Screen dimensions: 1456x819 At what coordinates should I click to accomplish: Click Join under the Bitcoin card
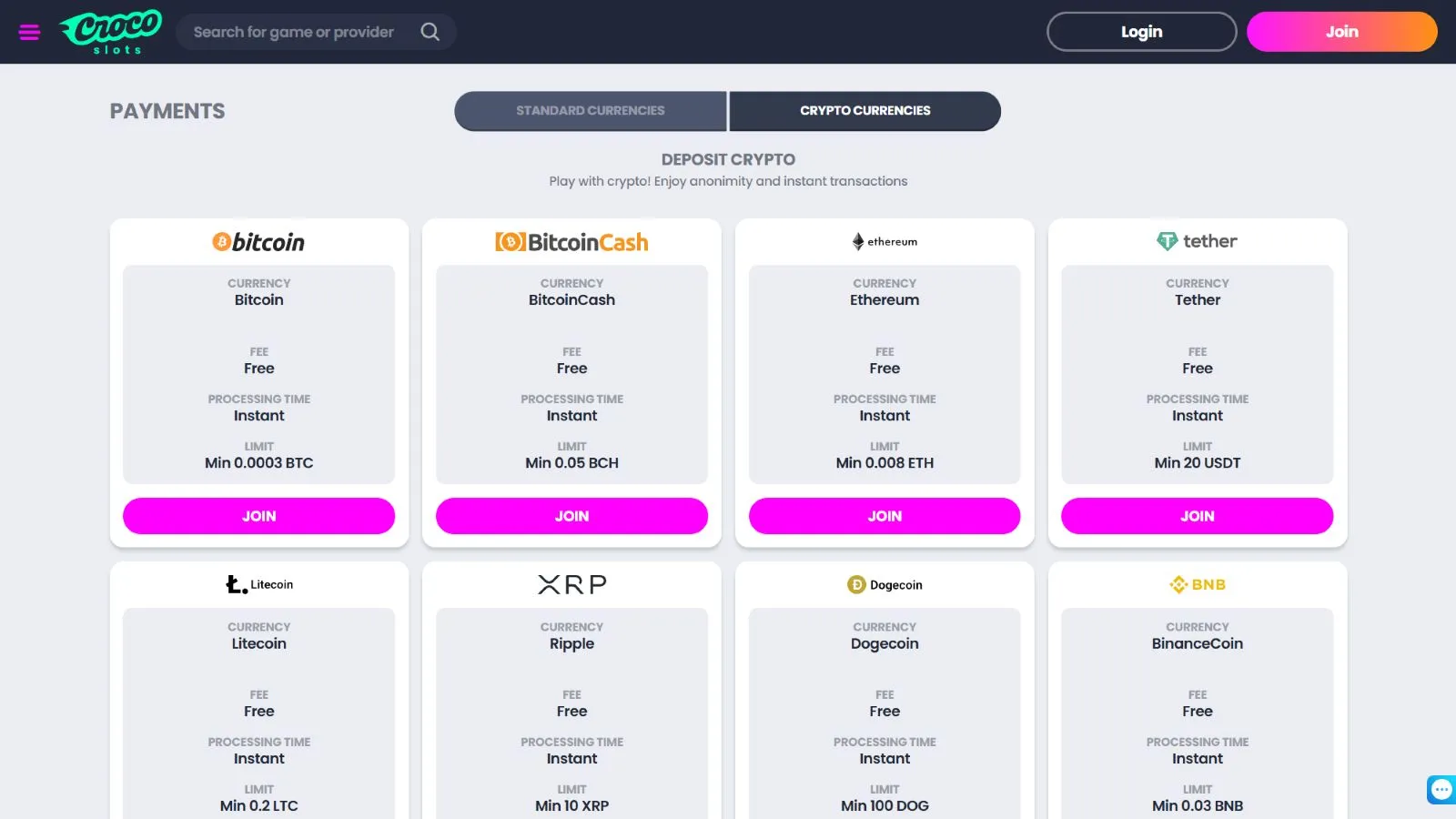pyautogui.click(x=258, y=516)
